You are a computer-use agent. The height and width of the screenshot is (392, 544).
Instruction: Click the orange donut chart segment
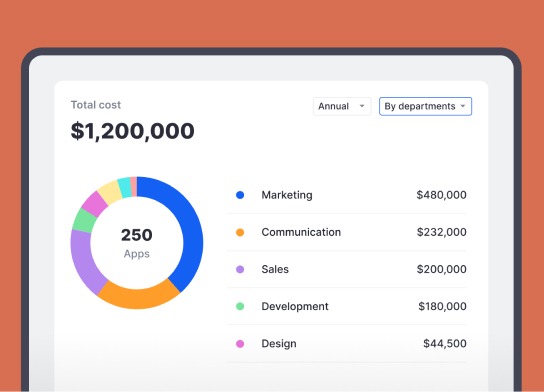[x=139, y=298]
